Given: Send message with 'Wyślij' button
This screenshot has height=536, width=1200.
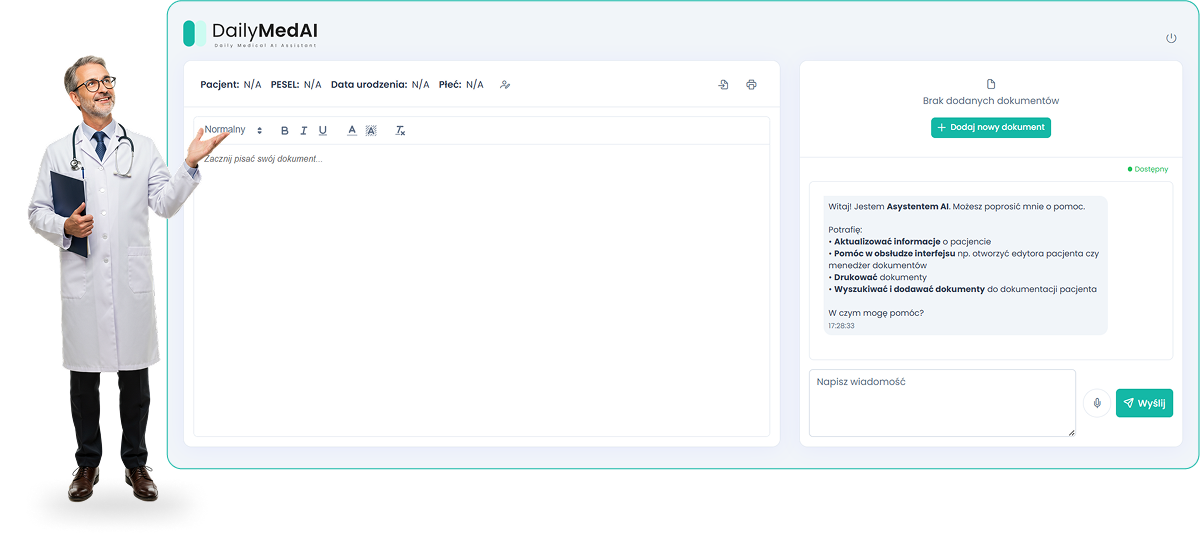Looking at the screenshot, I should [1144, 403].
